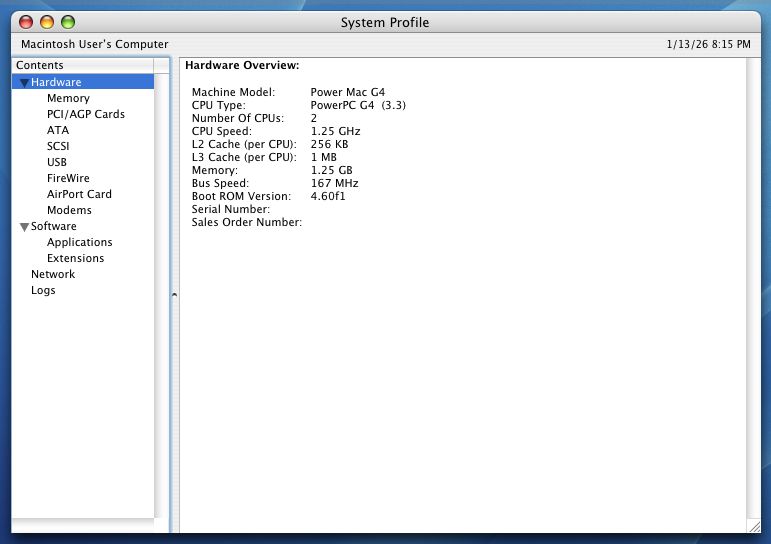Screen dimensions: 771x544
Task: Close the System Profile window
Action: (26, 22)
